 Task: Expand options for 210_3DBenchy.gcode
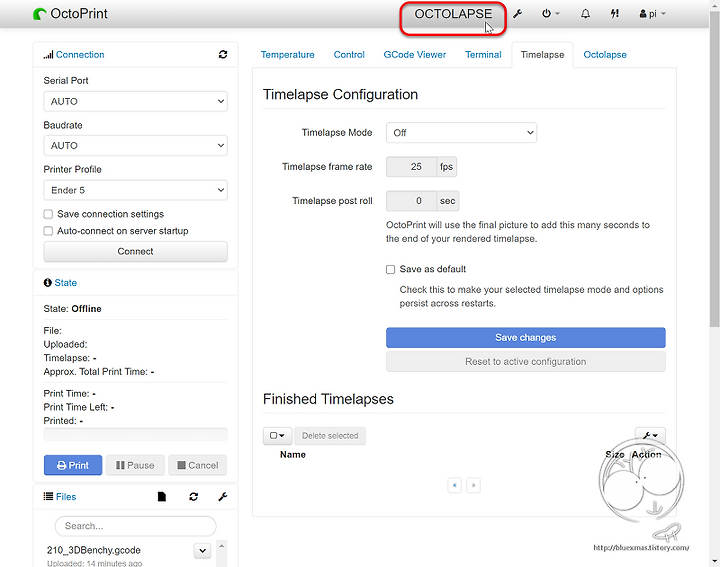click(x=202, y=550)
